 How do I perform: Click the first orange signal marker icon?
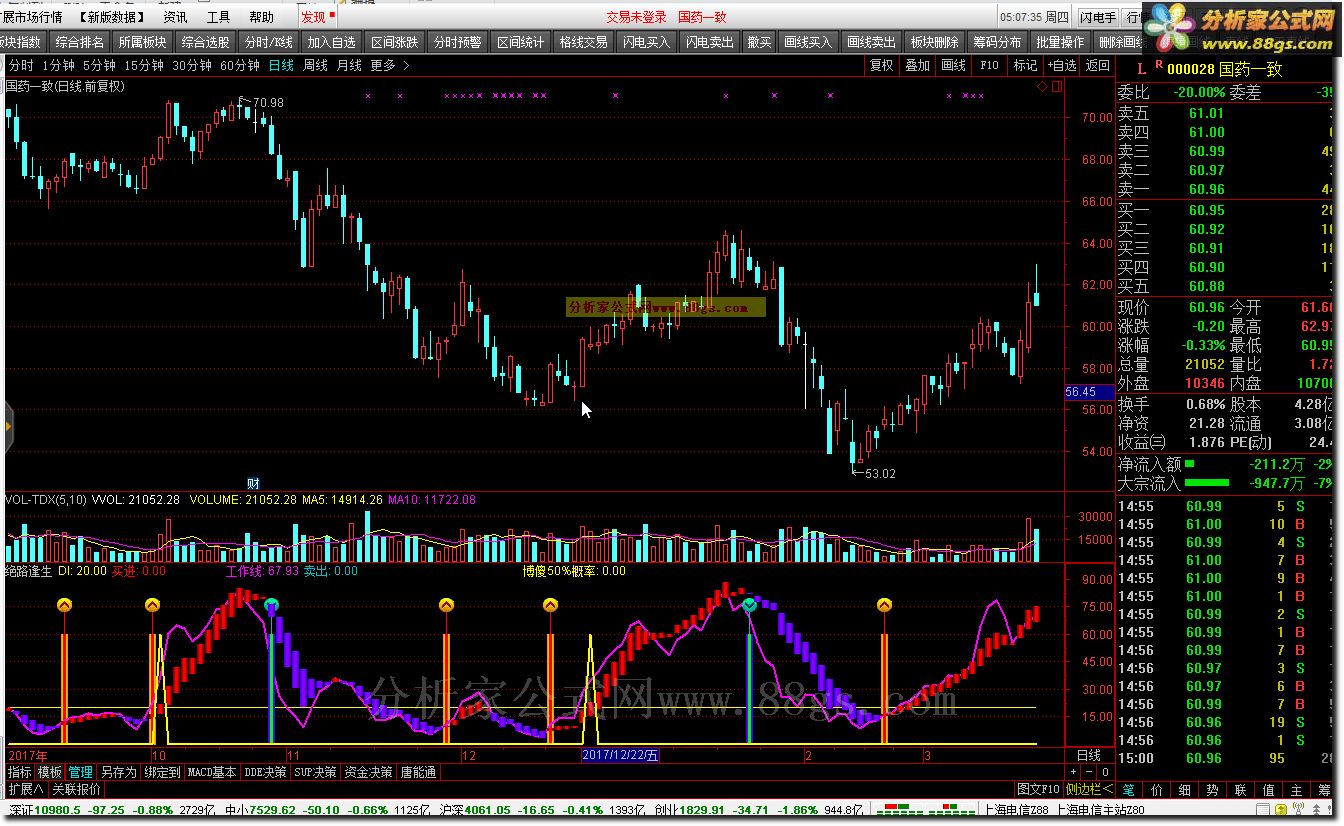click(64, 604)
